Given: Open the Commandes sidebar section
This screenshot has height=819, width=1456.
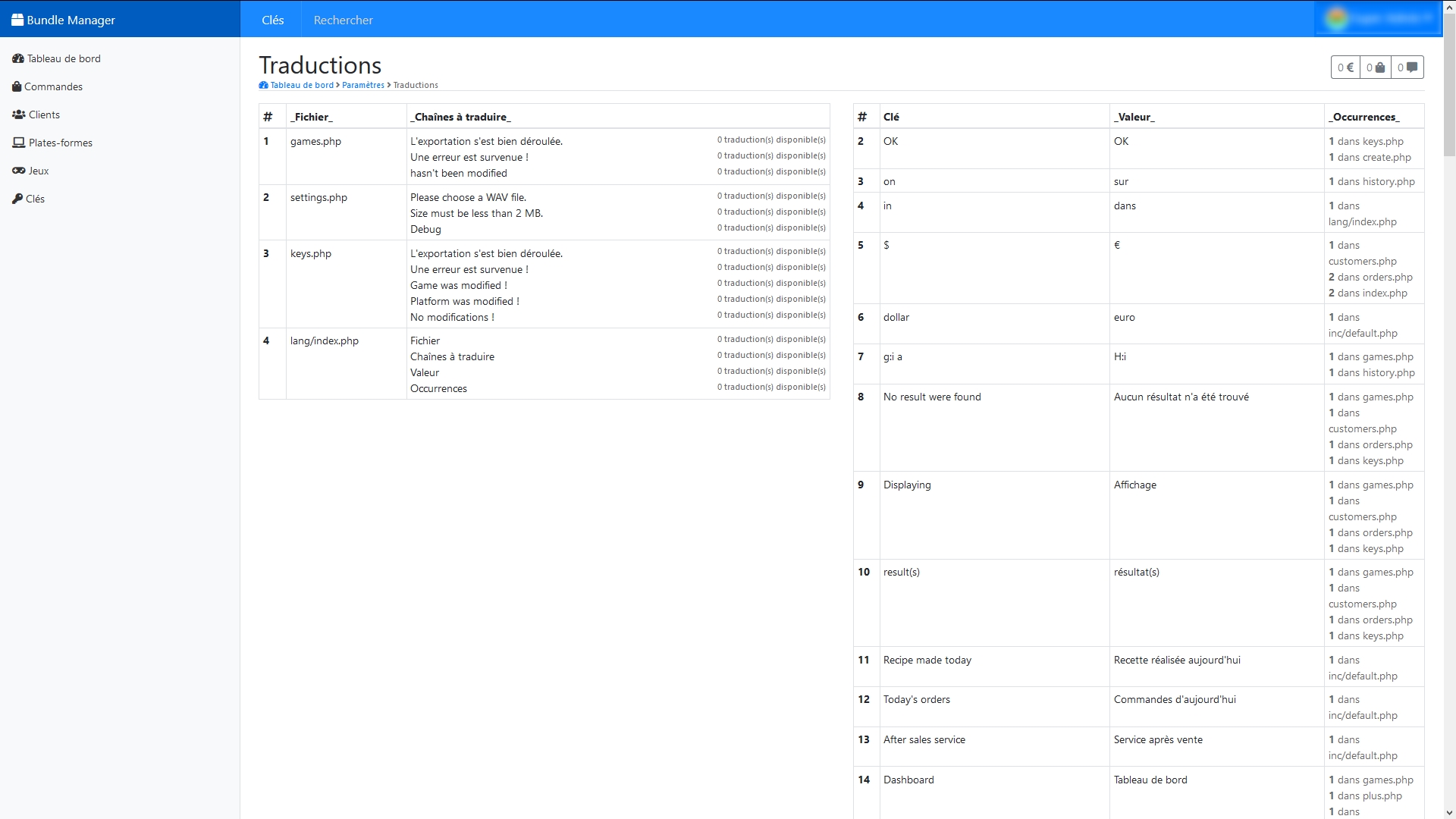Looking at the screenshot, I should point(48,86).
